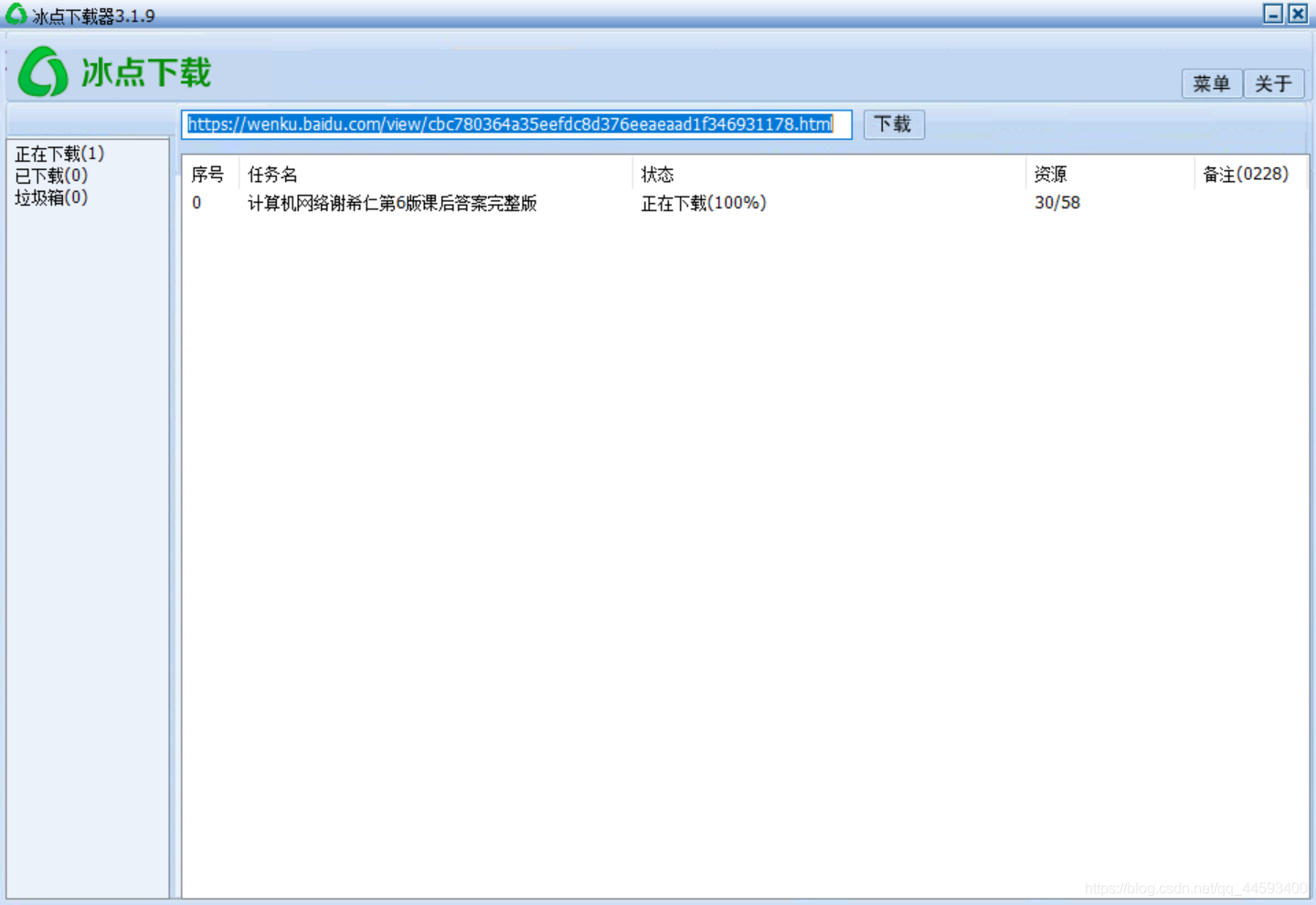
Task: Open the 关于 about button
Action: [1273, 83]
